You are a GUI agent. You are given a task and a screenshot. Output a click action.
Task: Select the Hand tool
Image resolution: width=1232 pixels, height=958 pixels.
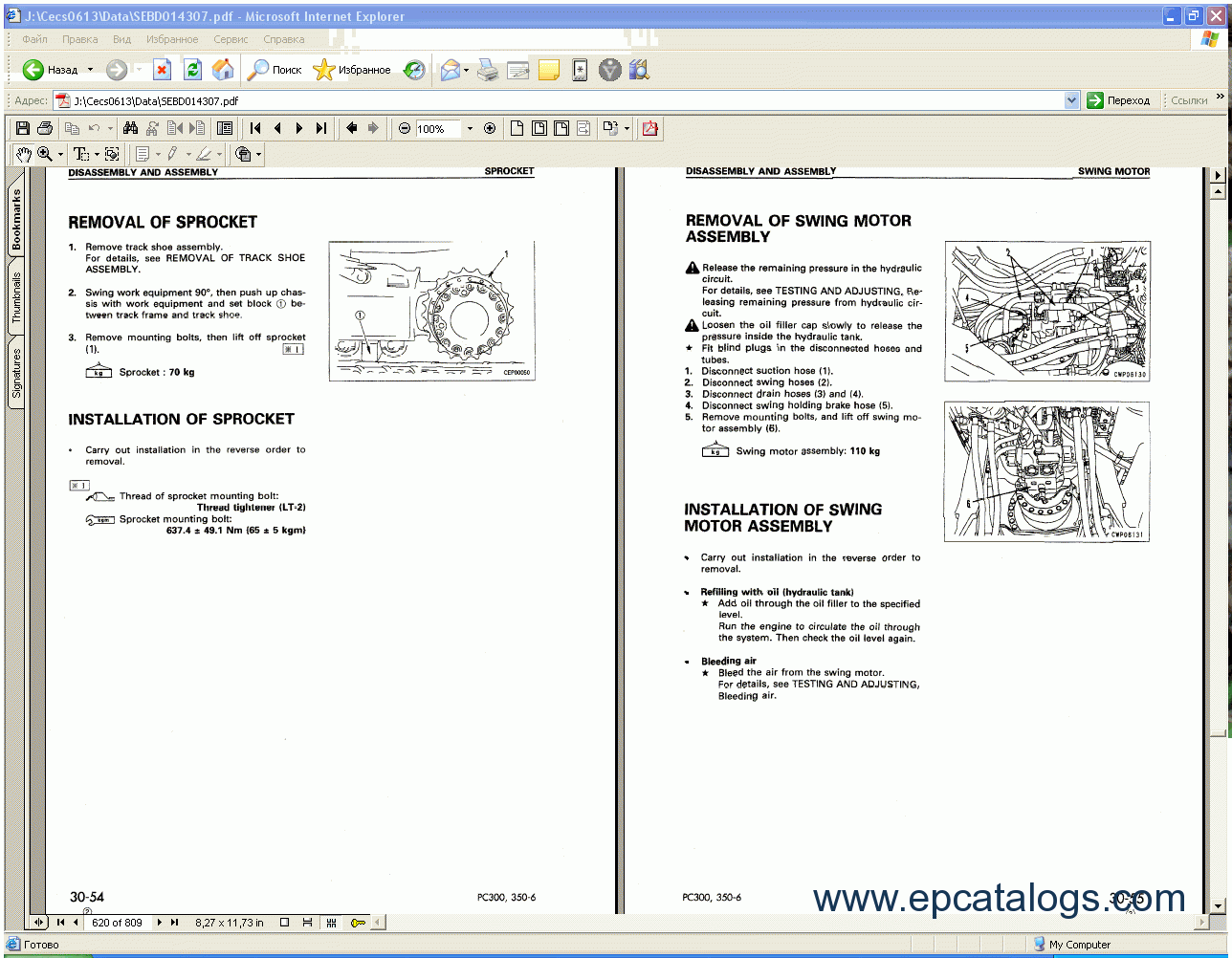(x=23, y=154)
